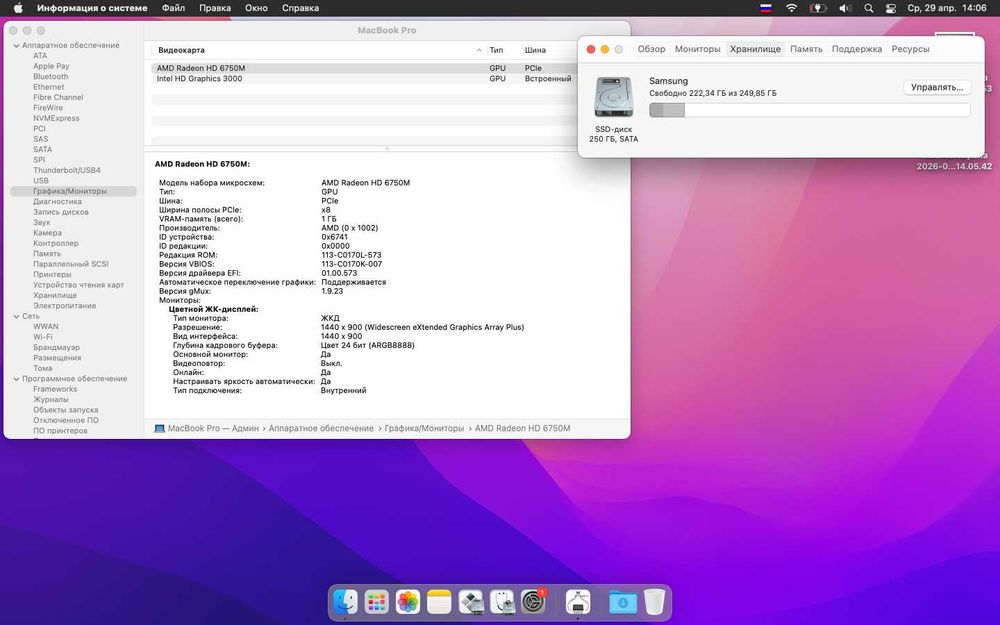Click System Information icon in Dock
Image resolution: width=1000 pixels, height=625 pixels.
coord(578,601)
